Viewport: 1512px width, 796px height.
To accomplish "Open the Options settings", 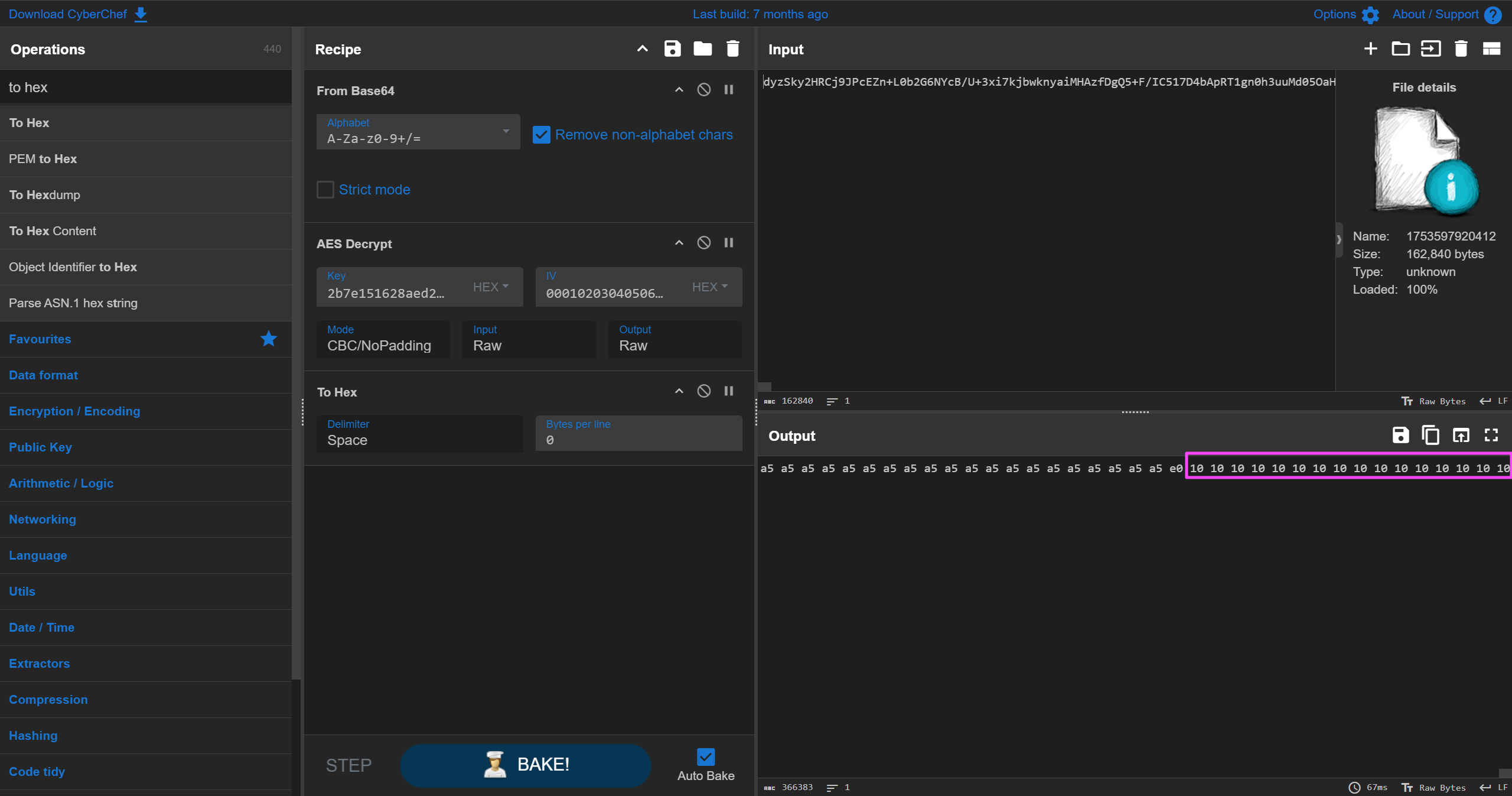I will [1346, 14].
